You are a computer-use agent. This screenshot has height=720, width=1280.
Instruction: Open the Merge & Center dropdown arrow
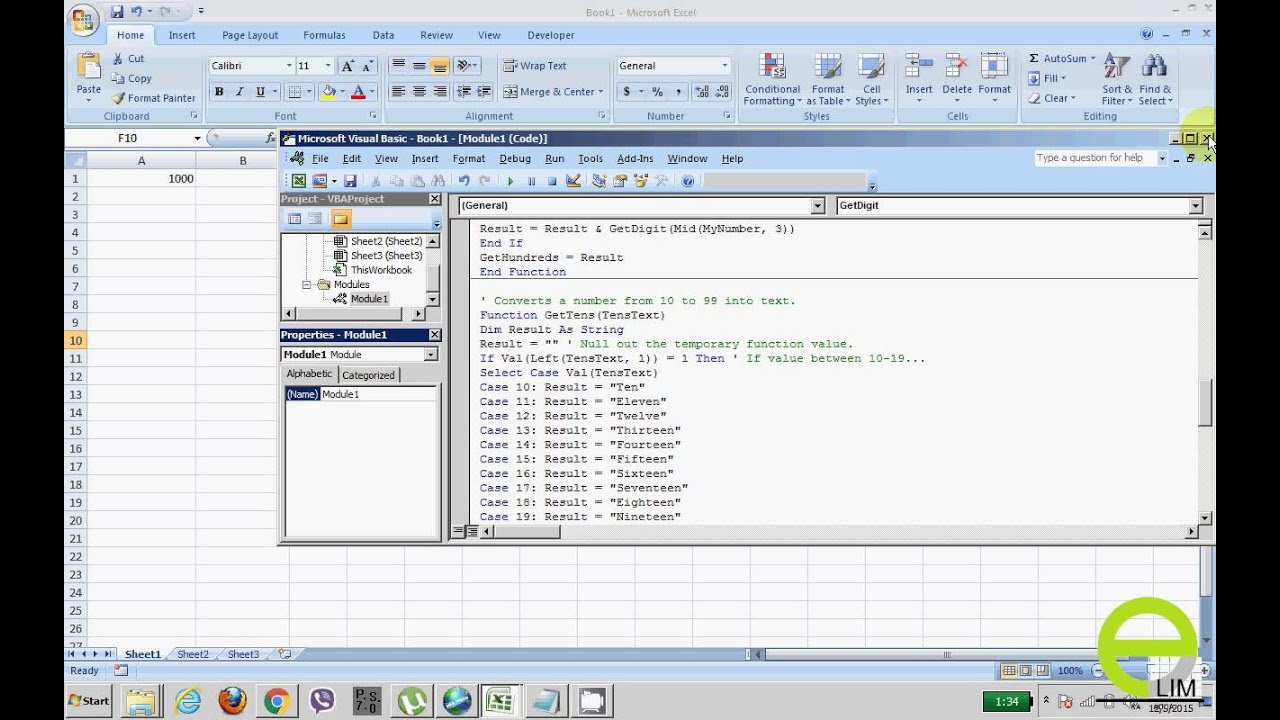coord(600,92)
